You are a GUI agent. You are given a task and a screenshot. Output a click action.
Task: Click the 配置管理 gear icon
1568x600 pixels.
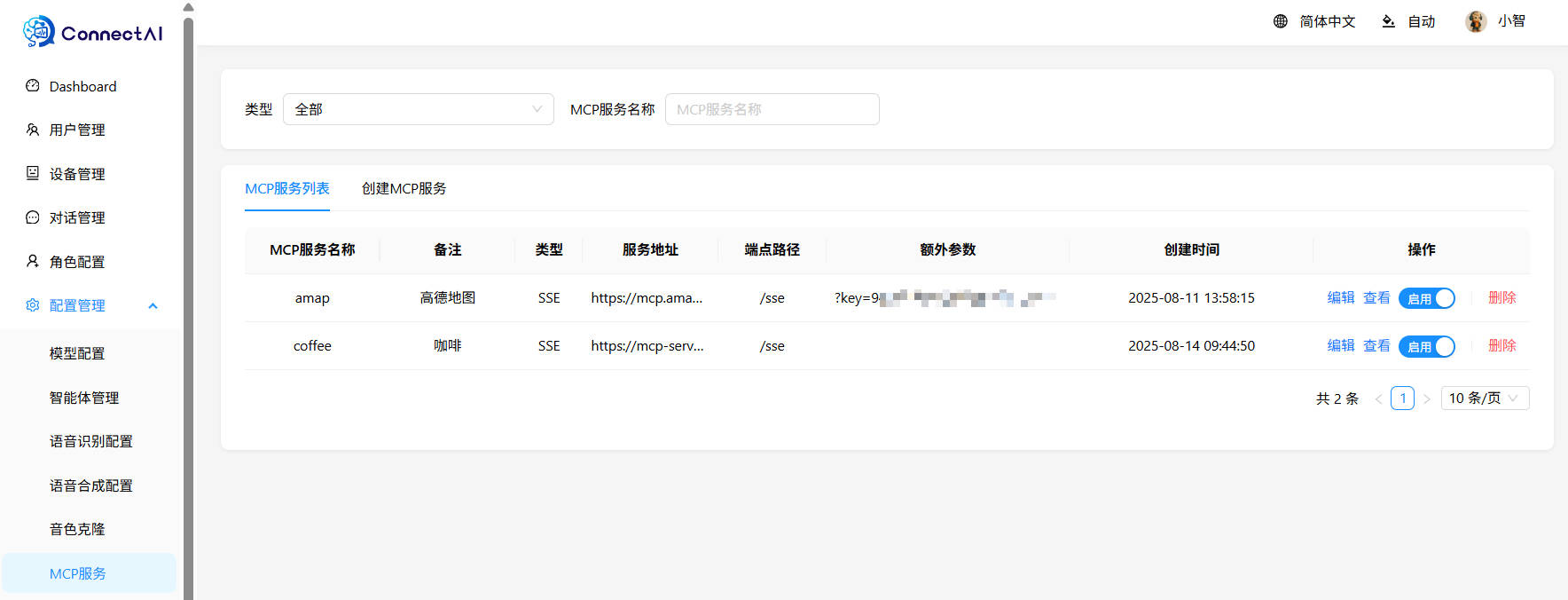point(33,305)
